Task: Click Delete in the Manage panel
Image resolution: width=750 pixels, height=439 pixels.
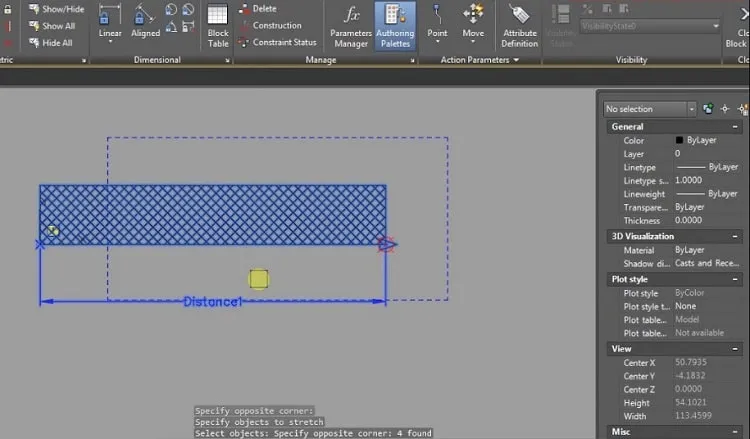Action: (x=258, y=9)
